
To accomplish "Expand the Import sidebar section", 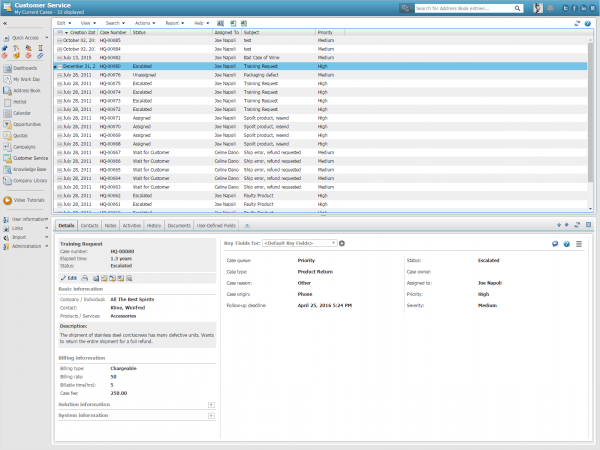I will 47,237.
